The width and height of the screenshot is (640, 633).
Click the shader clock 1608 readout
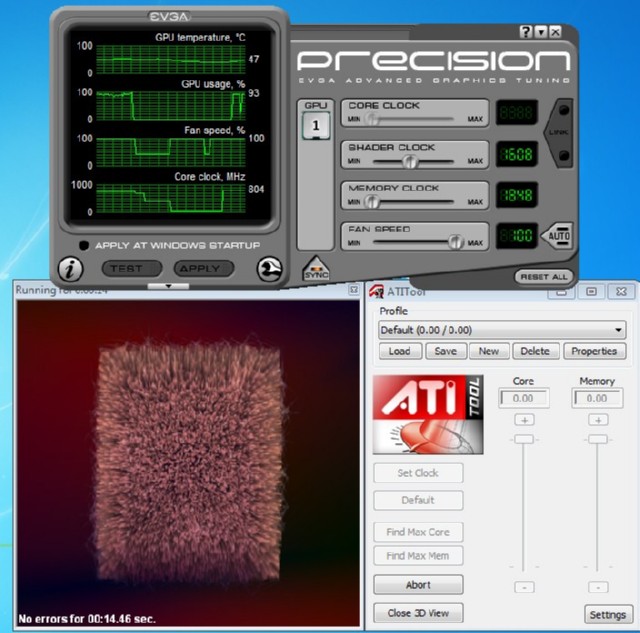pyautogui.click(x=517, y=154)
